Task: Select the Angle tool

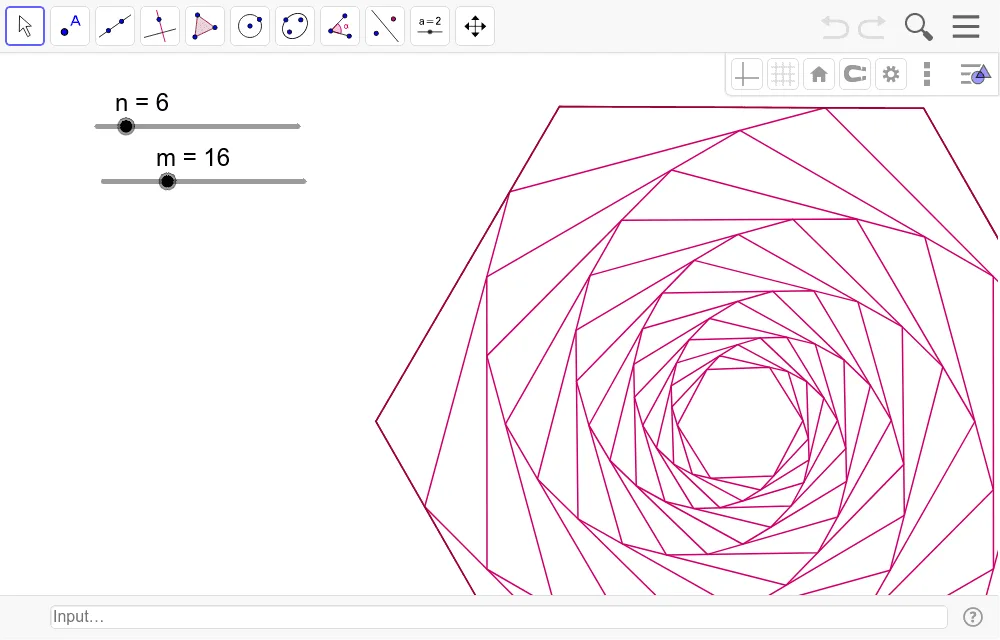Action: tap(340, 26)
